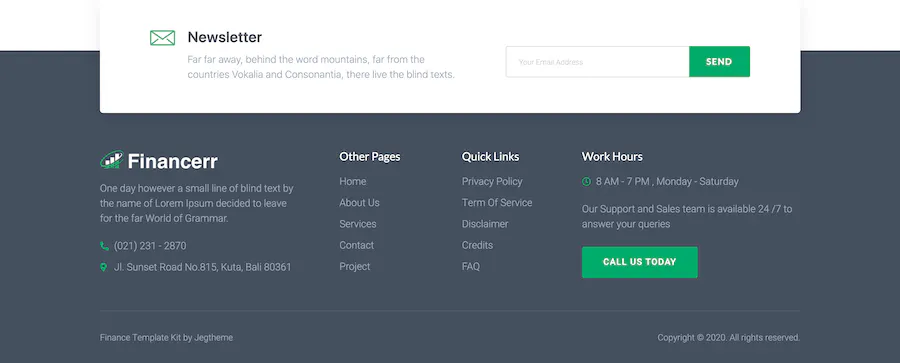Open the Disclaimer link
Image resolution: width=900 pixels, height=363 pixels.
[485, 224]
